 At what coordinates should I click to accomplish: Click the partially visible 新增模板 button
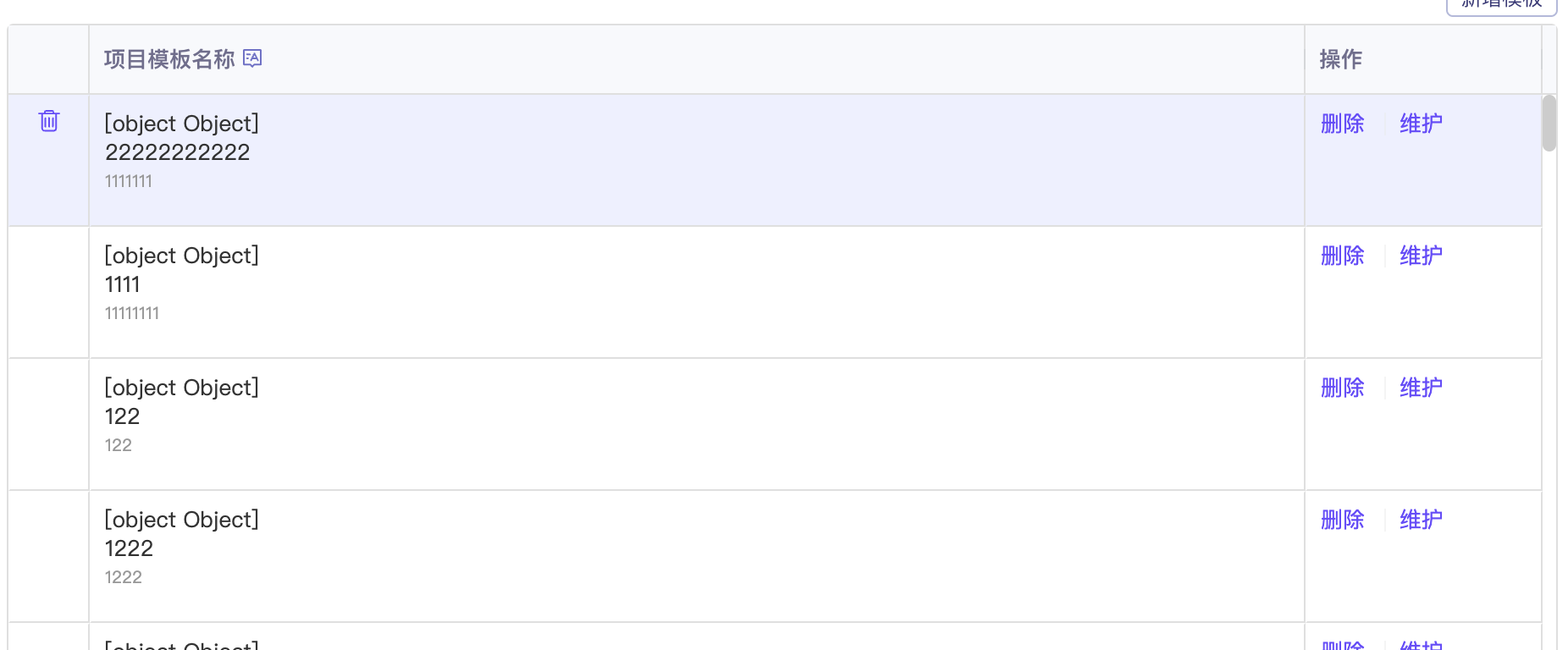[1501, 5]
